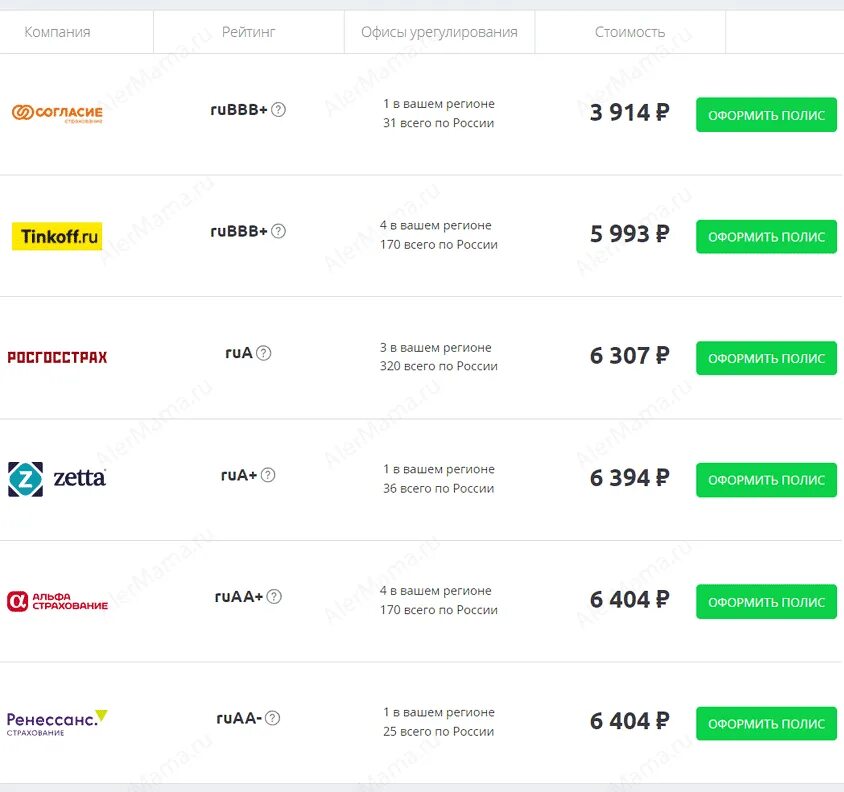
Task: Click Оформить полис for Tinkoff 5 993 ₽
Action: click(766, 236)
